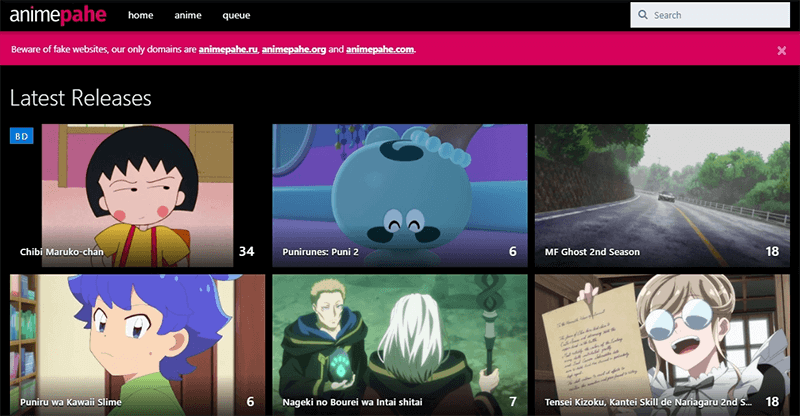The height and width of the screenshot is (416, 800).
Task: Open the home menu item
Action: tap(140, 15)
